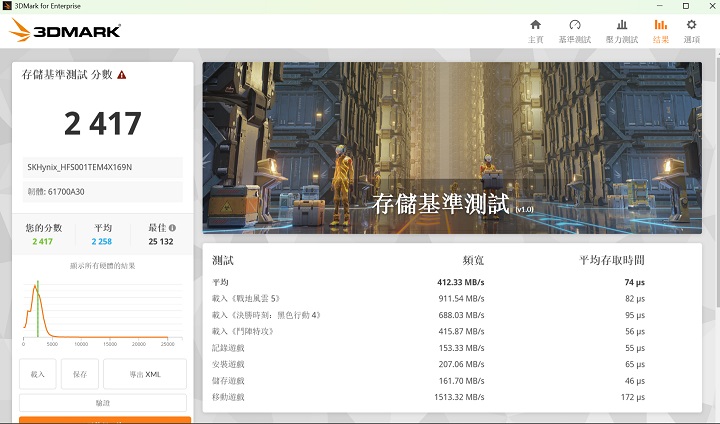The image size is (720, 424).
Task: Click the blue average score 2 258
Action: pyautogui.click(x=101, y=242)
